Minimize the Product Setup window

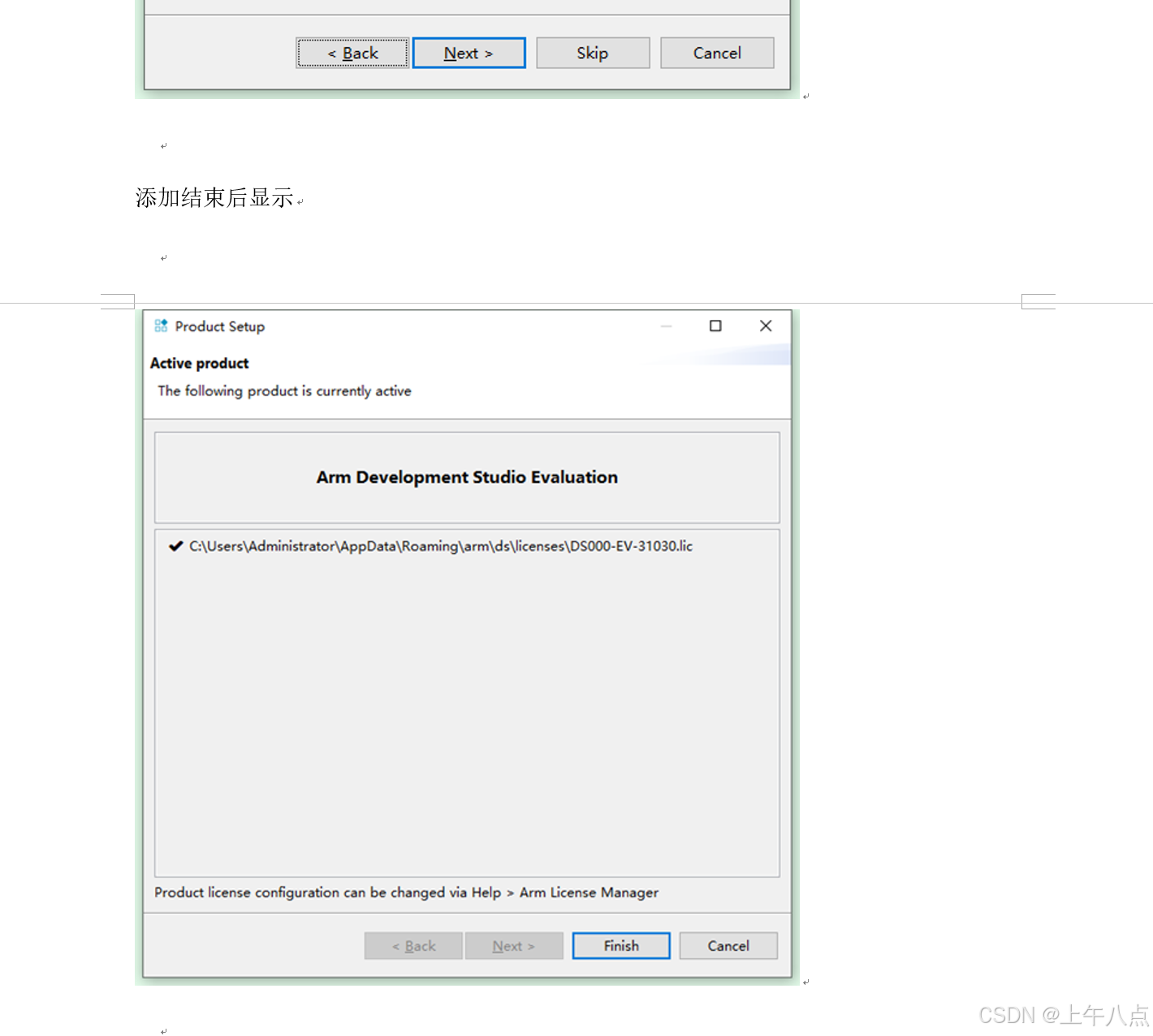(x=666, y=326)
